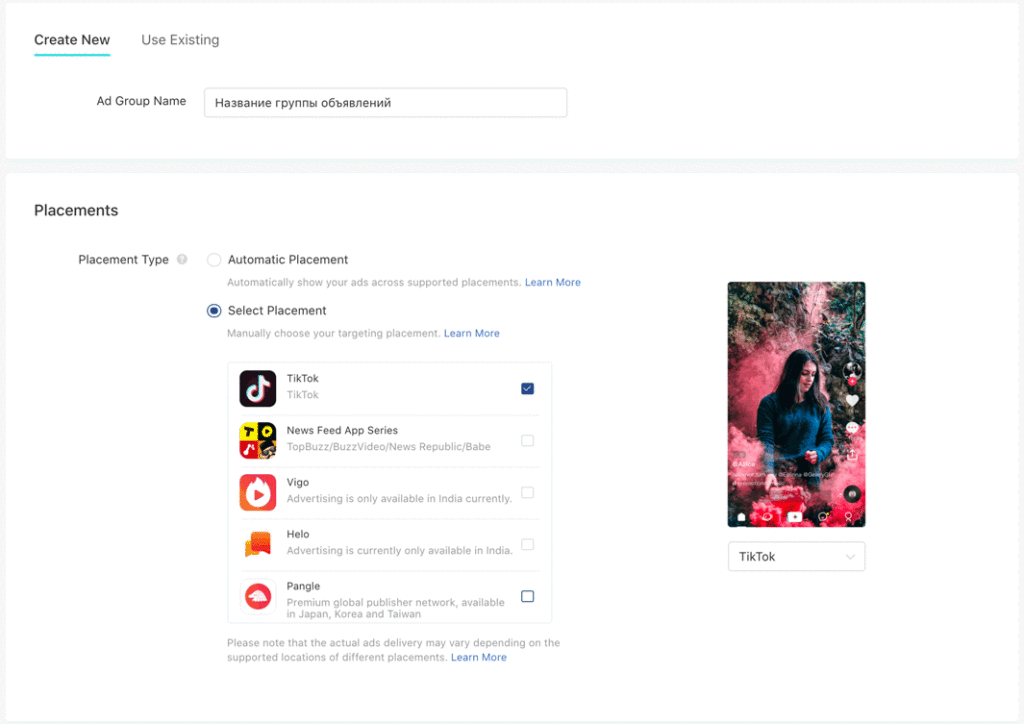Click the Helo app icon

(257, 544)
